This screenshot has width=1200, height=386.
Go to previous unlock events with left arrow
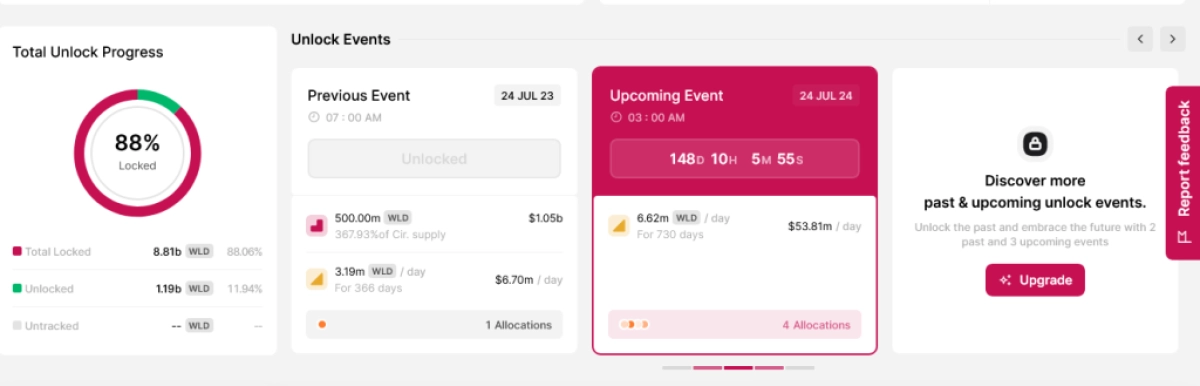pos(1140,39)
